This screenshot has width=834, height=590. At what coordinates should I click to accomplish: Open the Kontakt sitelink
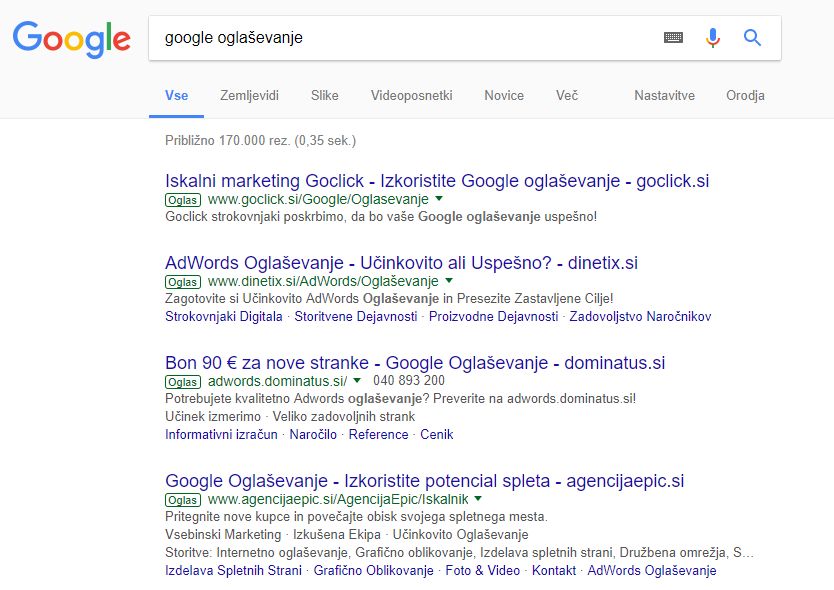(554, 571)
